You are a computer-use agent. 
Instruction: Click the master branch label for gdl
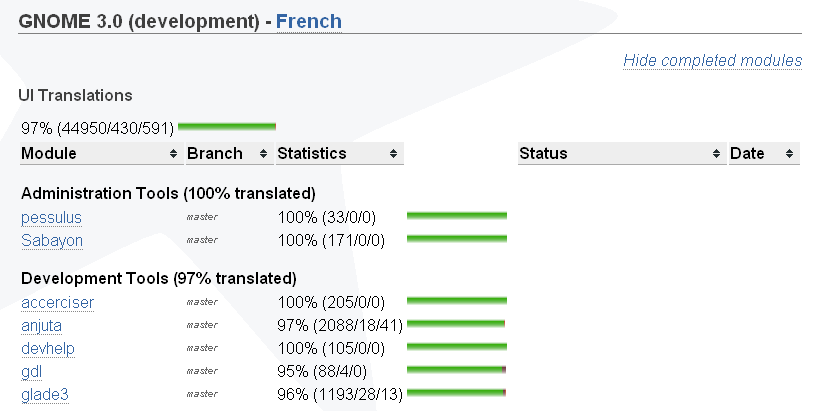point(202,371)
